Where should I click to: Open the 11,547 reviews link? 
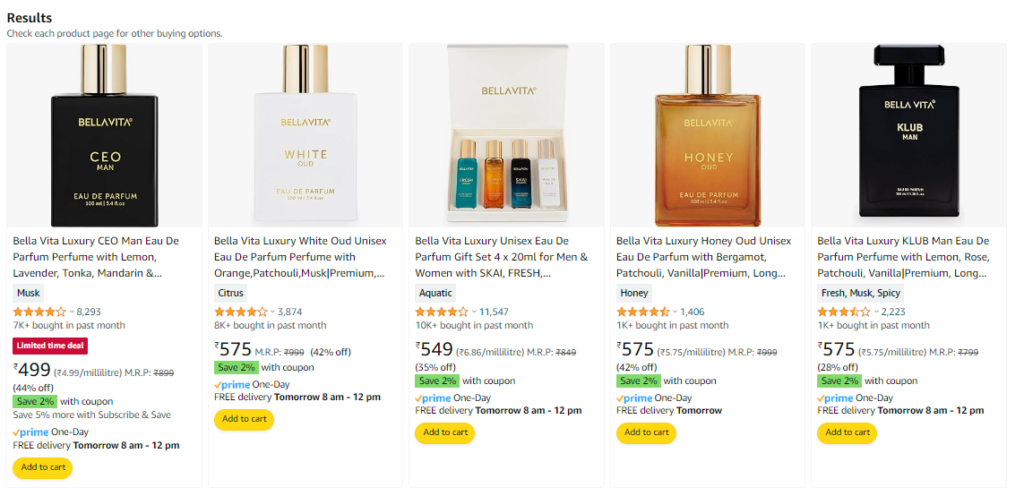[x=494, y=312]
